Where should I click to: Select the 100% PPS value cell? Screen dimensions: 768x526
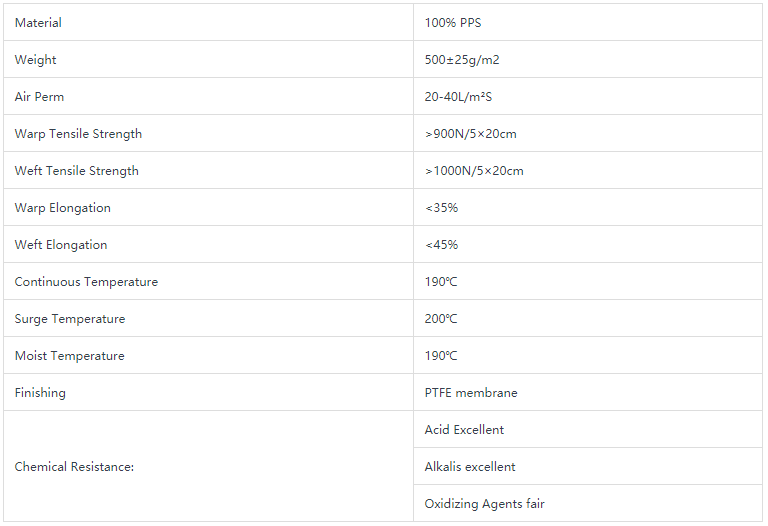click(588, 23)
